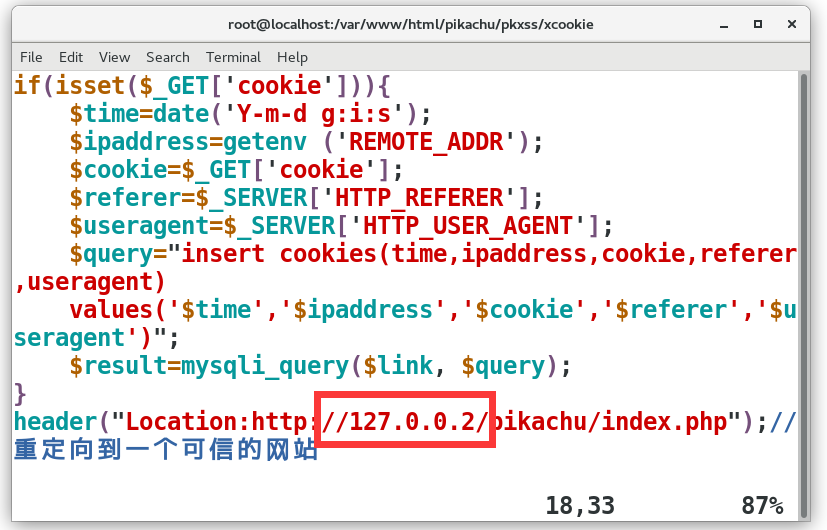The width and height of the screenshot is (827, 530).
Task: Click the "//127.0.0.2/" address text
Action: pyautogui.click(x=405, y=421)
